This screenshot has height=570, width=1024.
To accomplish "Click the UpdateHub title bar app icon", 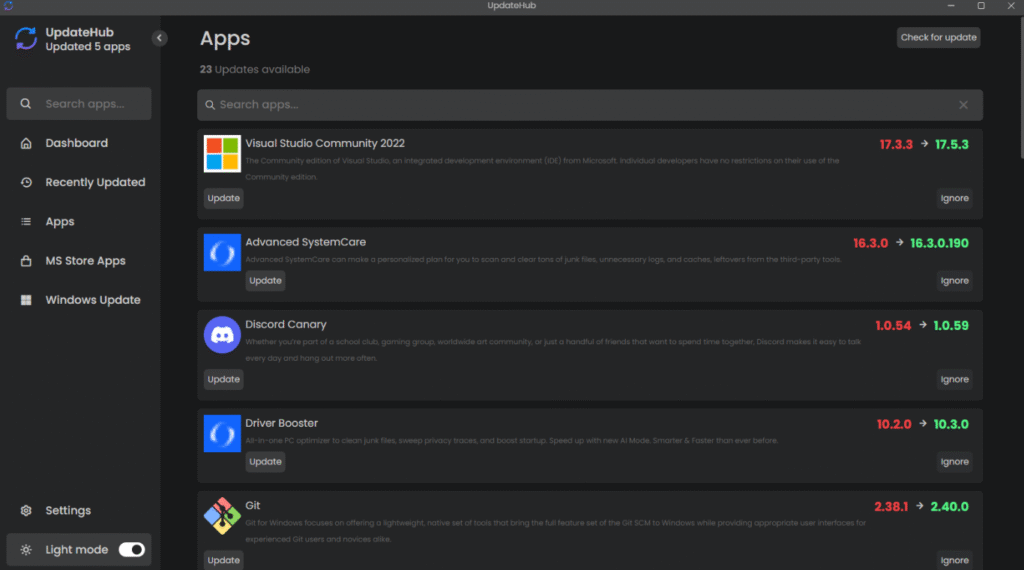I will point(8,6).
